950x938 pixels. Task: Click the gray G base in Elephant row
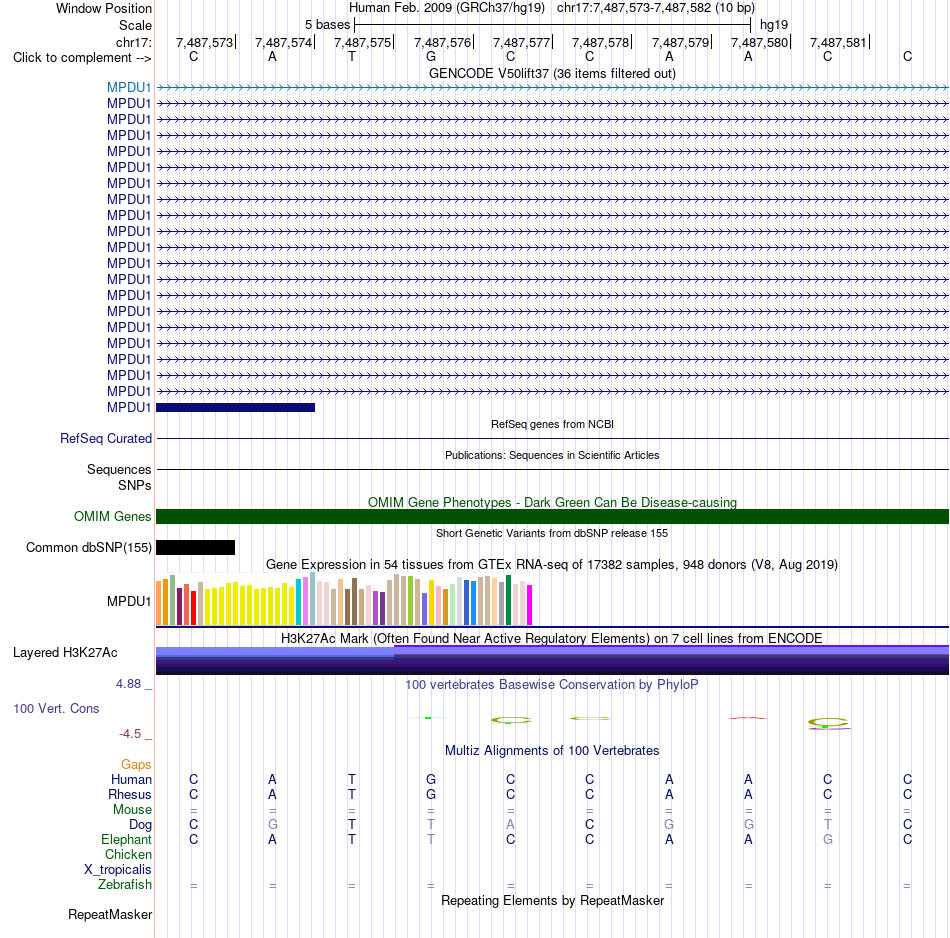[828, 839]
